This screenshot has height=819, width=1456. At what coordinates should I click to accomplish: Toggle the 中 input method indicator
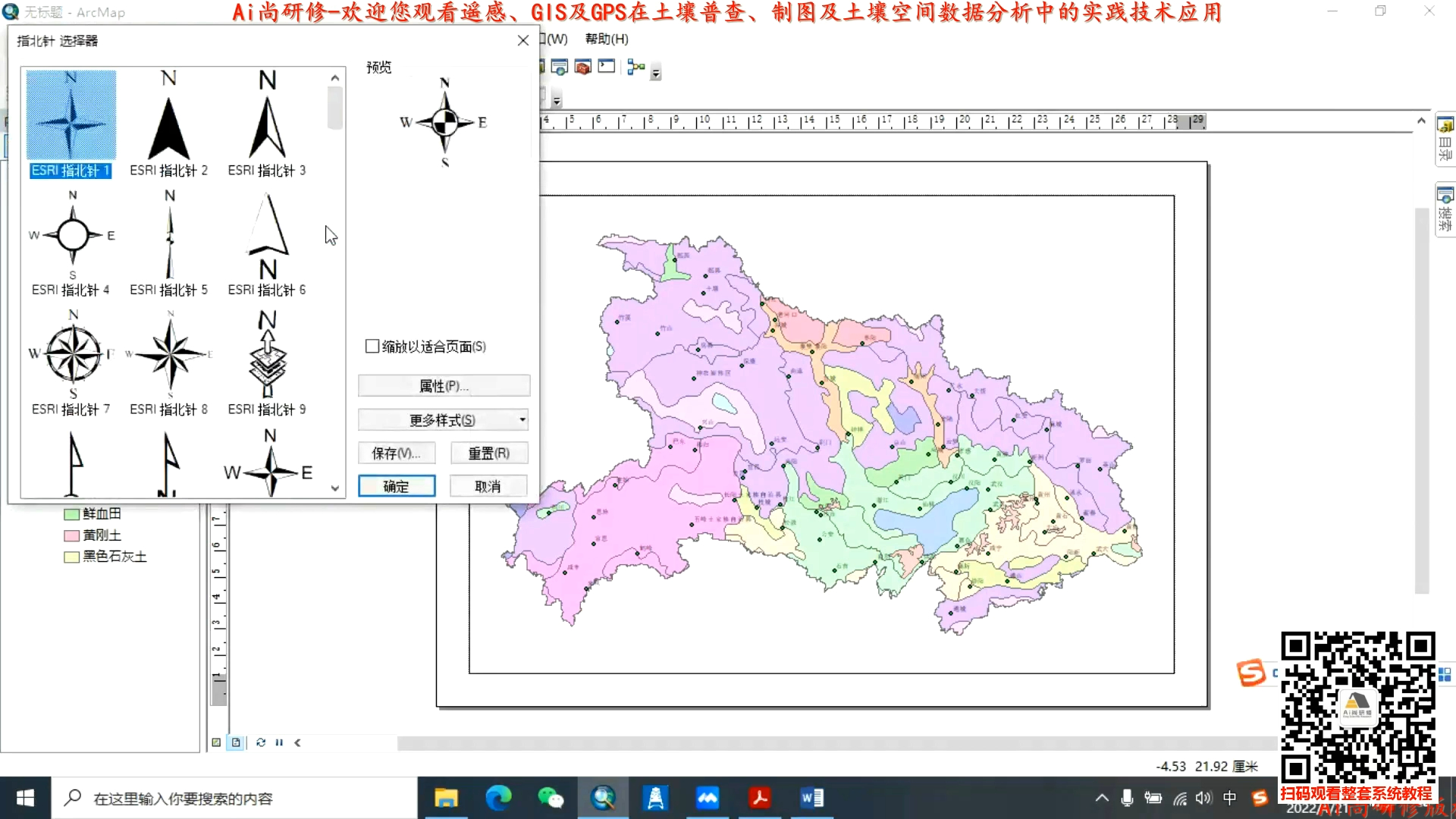tap(1229, 798)
